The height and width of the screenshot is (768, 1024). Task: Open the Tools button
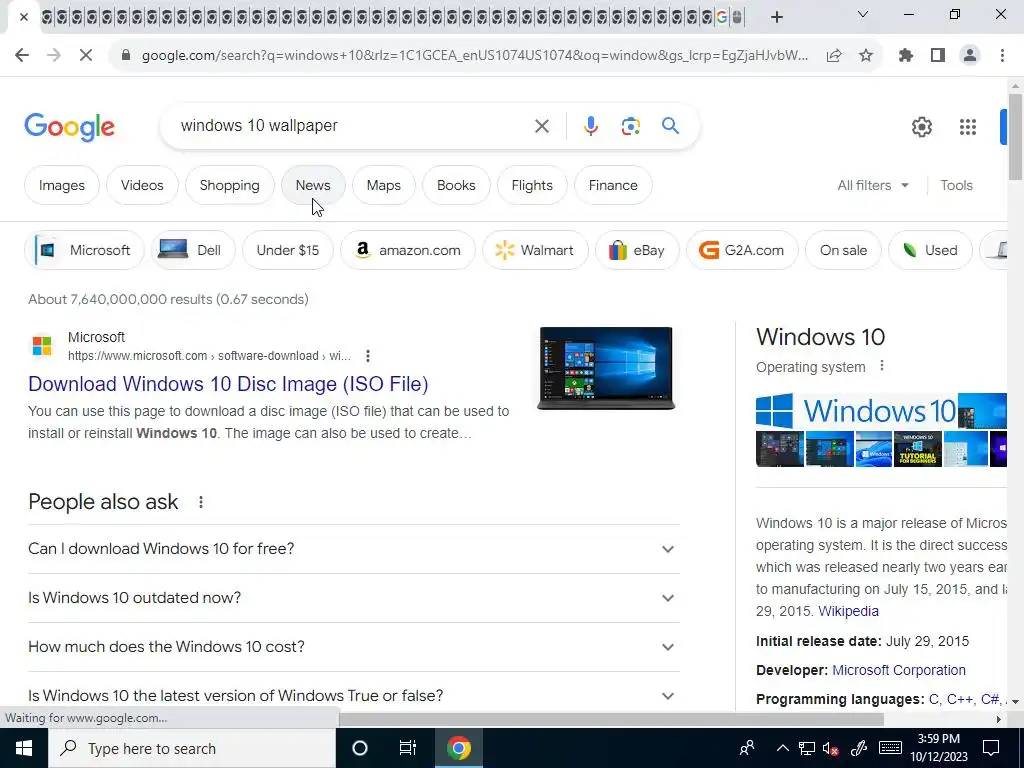point(956,185)
